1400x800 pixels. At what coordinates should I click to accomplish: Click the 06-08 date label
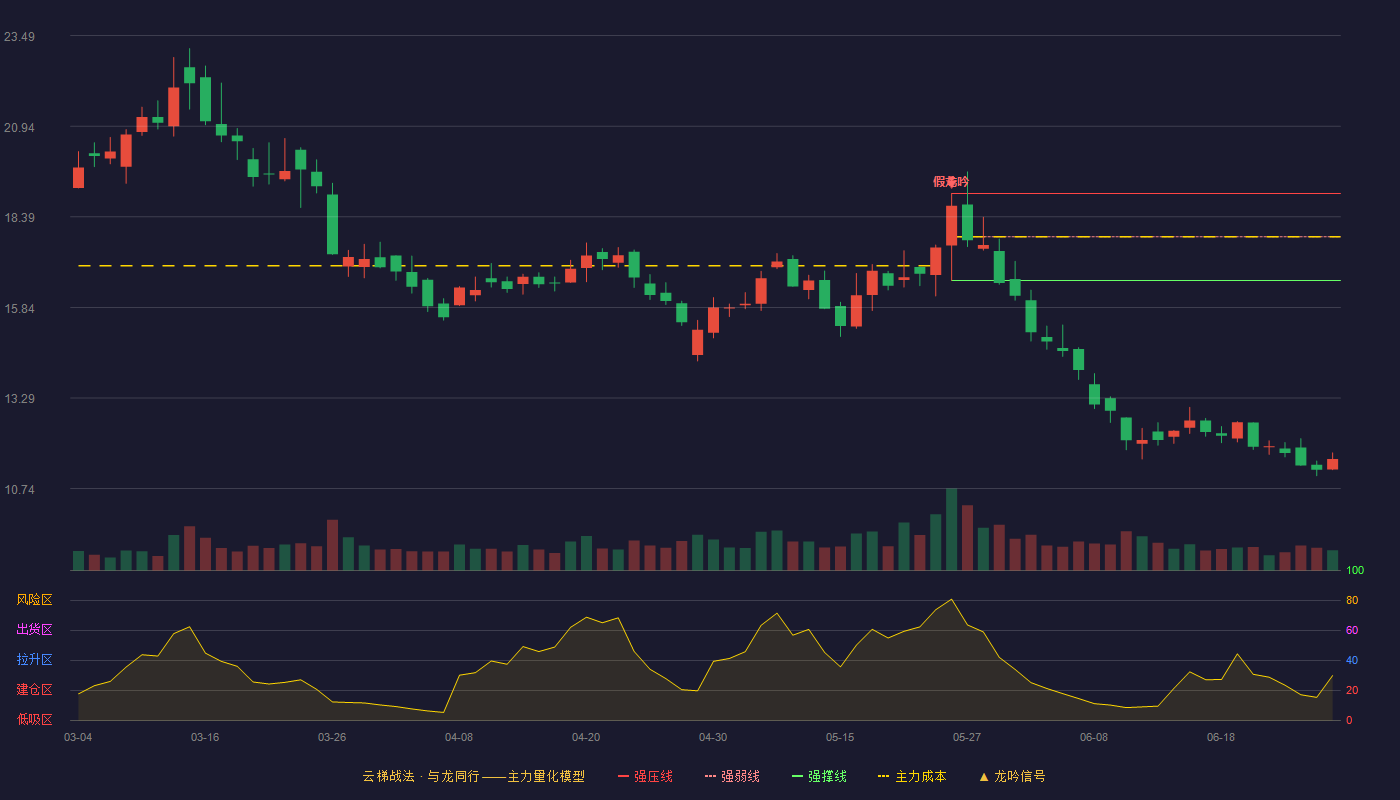[1094, 737]
